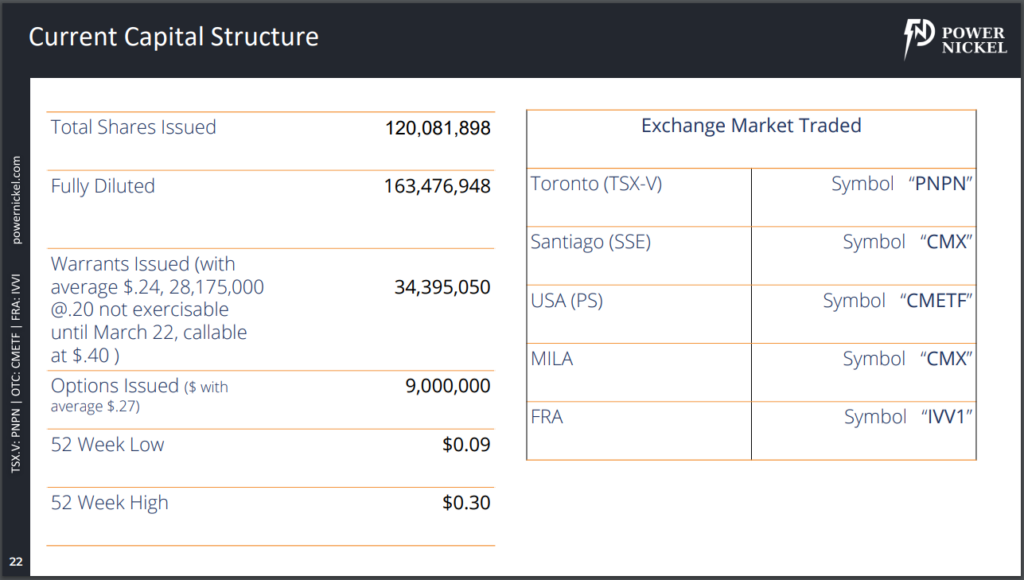Click the 52 Week Low label
1024x580 pixels.
(x=107, y=444)
